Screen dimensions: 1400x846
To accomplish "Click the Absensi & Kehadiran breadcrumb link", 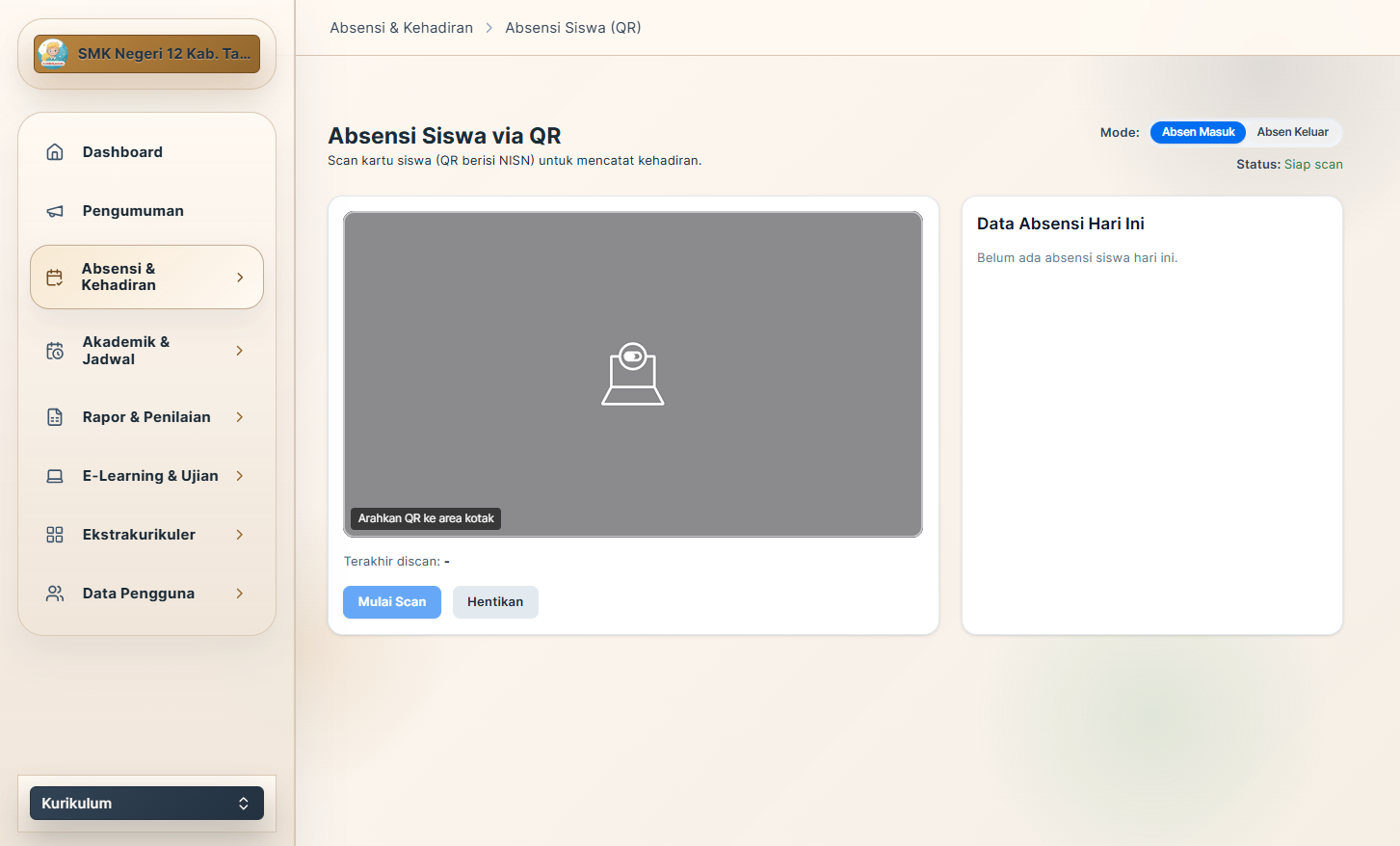I will click(x=401, y=28).
